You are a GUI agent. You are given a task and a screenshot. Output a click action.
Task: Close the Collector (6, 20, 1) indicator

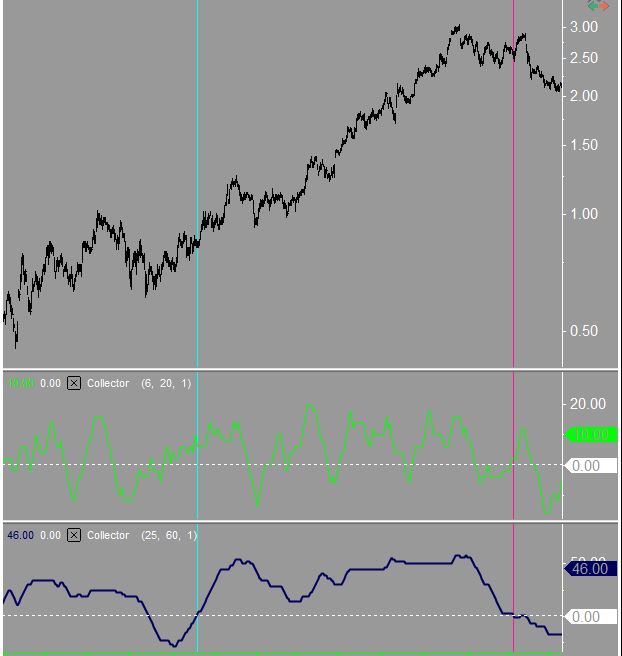(74, 383)
